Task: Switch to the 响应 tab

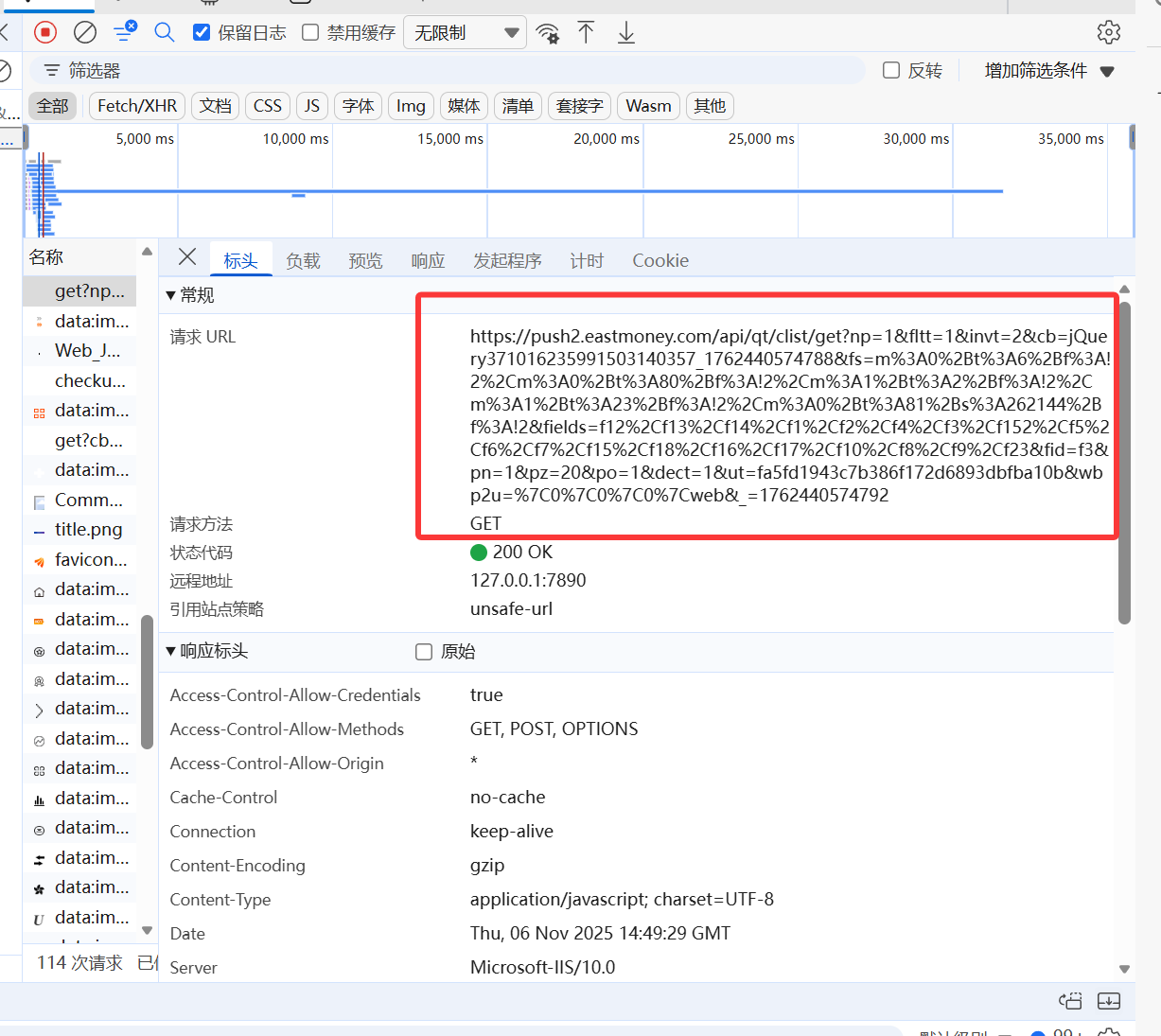Action: 428,260
